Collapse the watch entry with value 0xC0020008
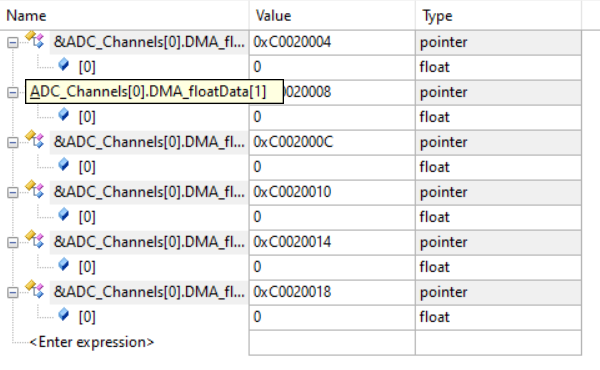 [x=13, y=92]
